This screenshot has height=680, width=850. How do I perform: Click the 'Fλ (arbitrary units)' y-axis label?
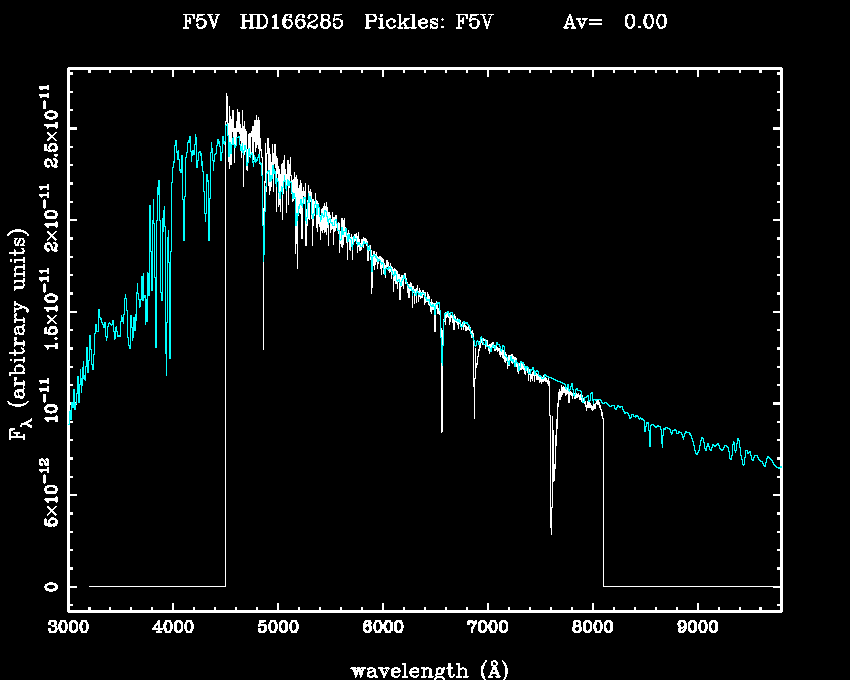18,335
